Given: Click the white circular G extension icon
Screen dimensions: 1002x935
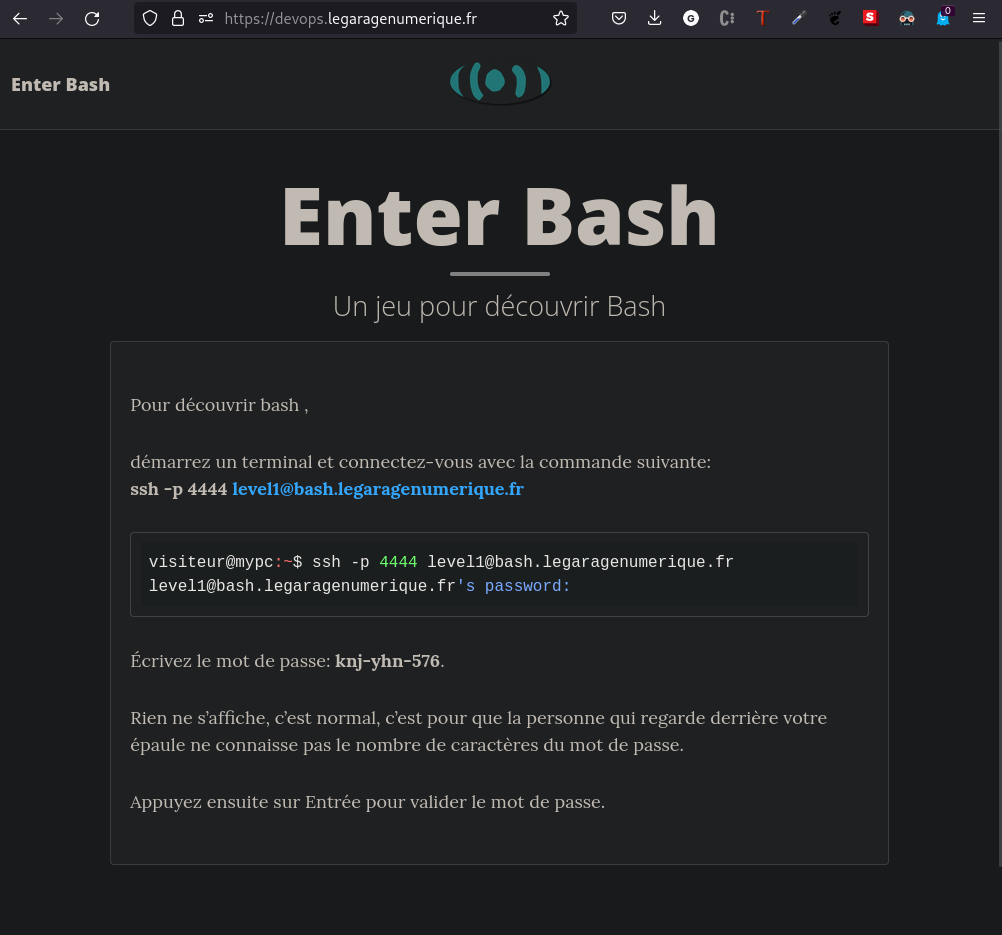Looking at the screenshot, I should click(691, 18).
